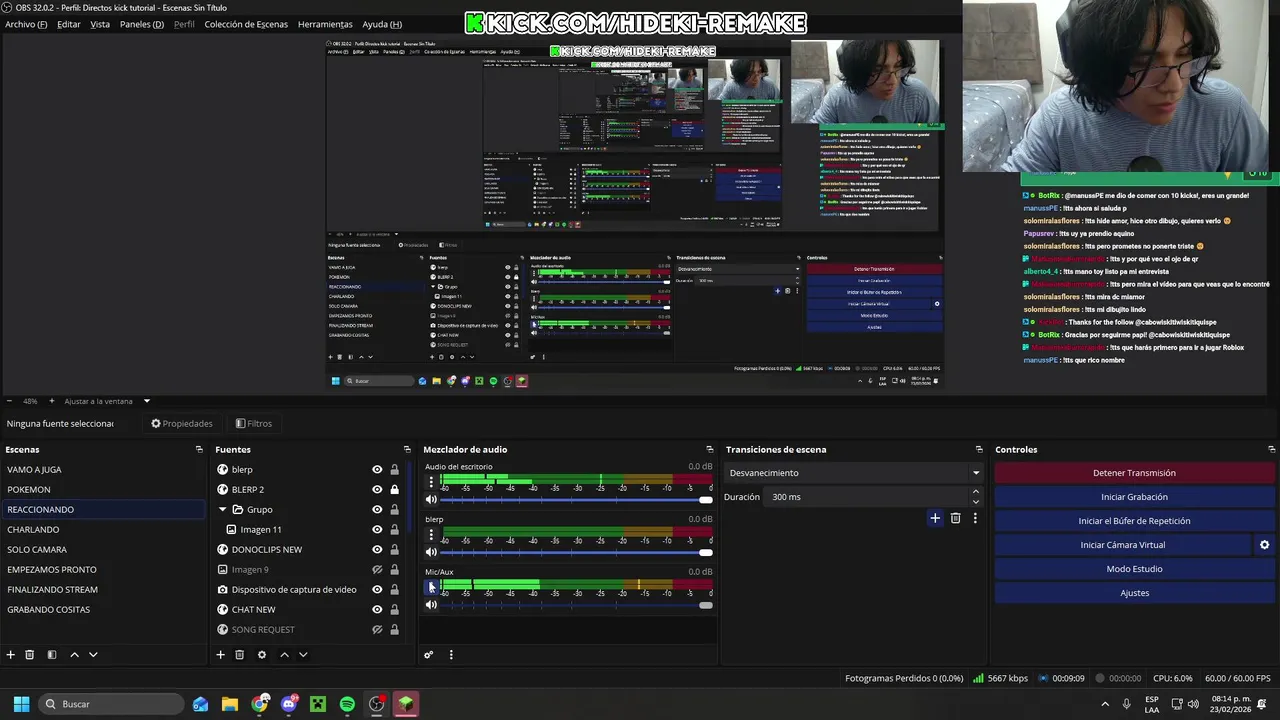This screenshot has height=720, width=1280.
Task: Undock the Transiciones de escena panel
Action: [x=980, y=450]
